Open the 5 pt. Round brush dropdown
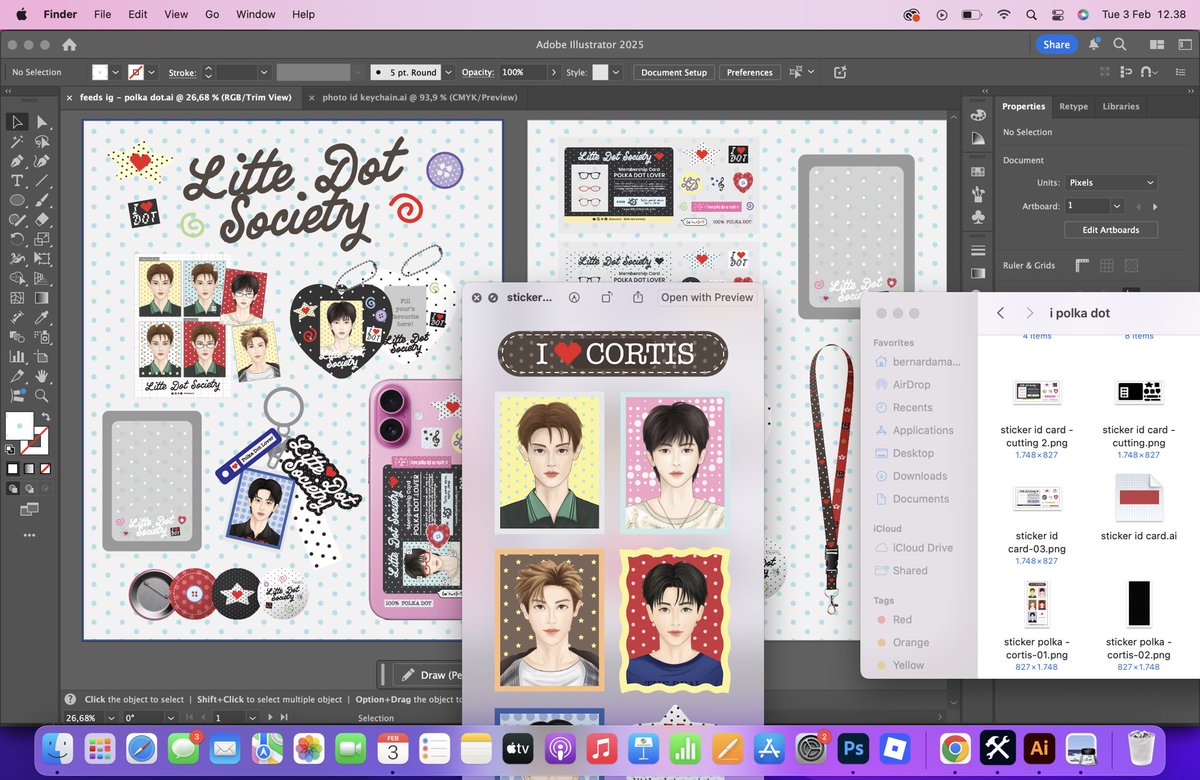Screen dimensions: 1200x780 (448, 72)
